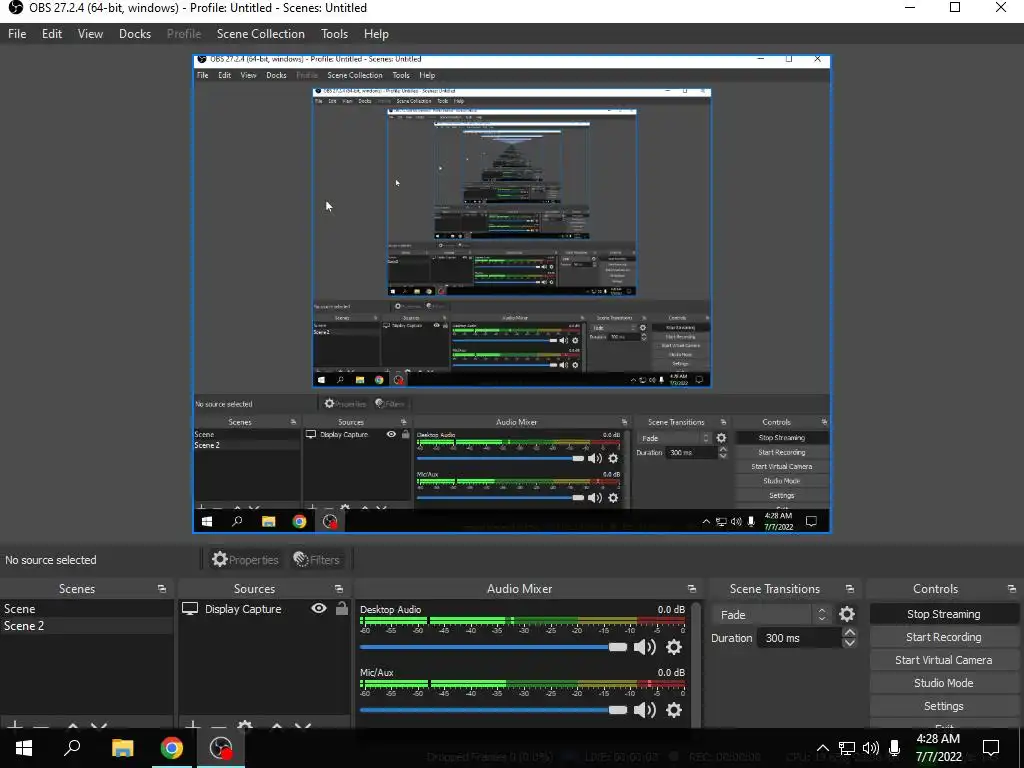Open the Scene Collection menu

[261, 34]
